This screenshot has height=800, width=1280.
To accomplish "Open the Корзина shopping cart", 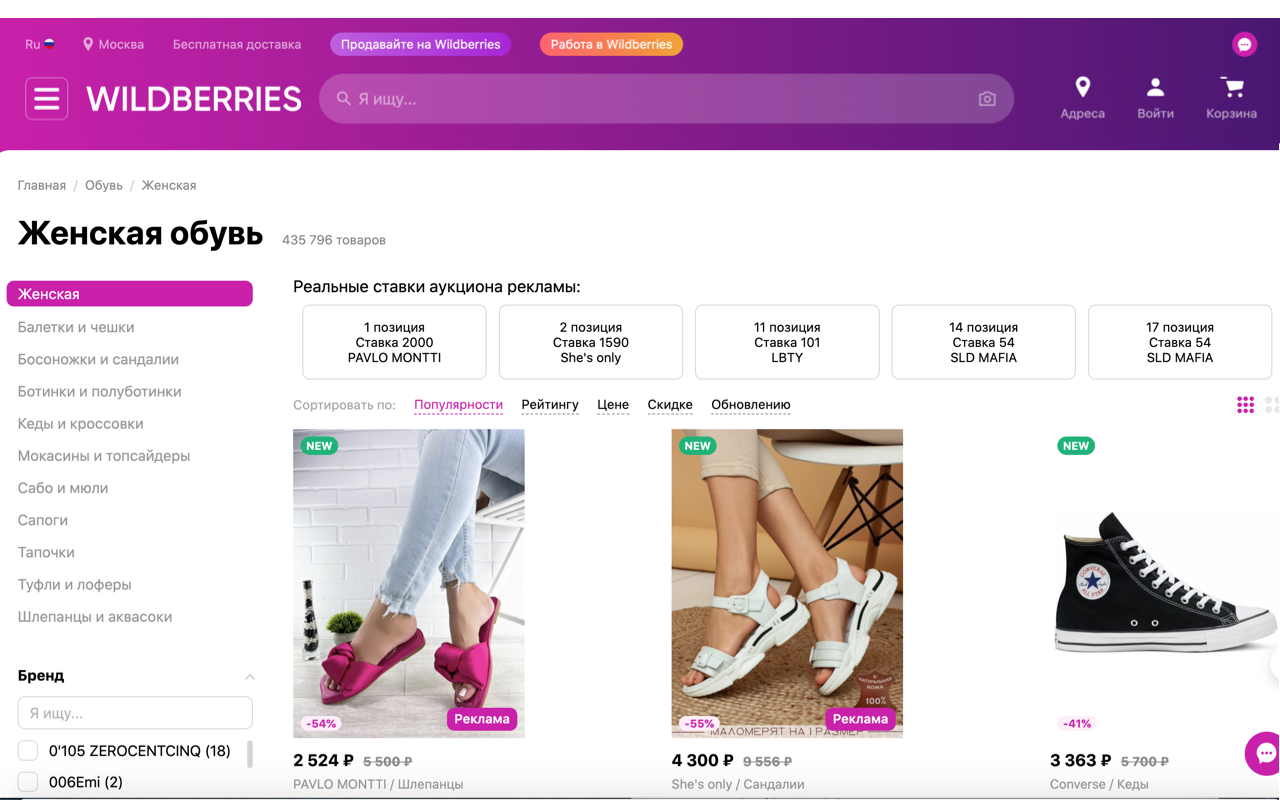I will (1231, 98).
